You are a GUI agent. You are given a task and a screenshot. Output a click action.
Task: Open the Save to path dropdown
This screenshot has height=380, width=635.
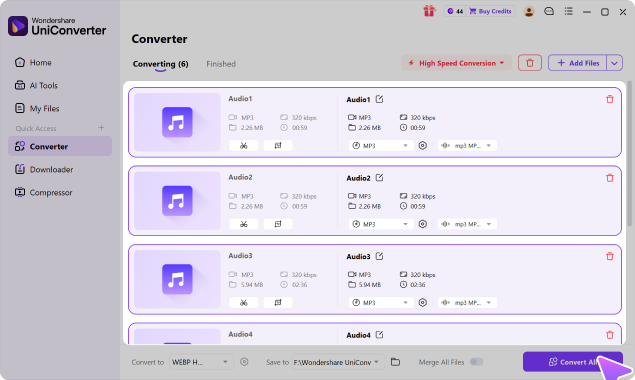337,362
